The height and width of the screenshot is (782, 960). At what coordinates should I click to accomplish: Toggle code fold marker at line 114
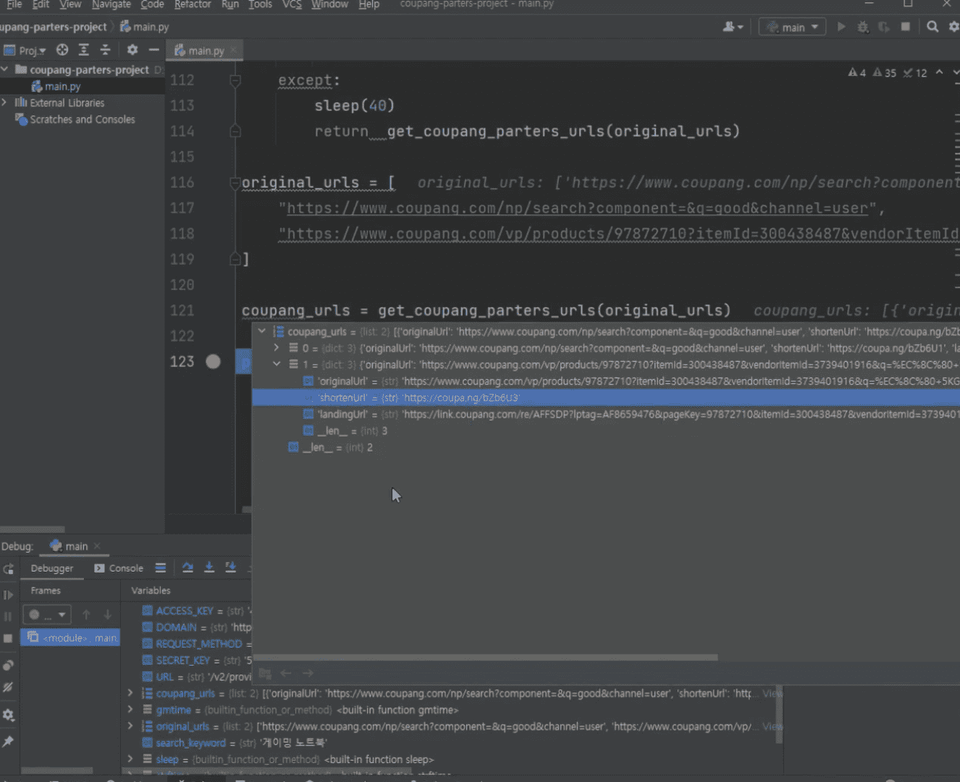tap(235, 131)
